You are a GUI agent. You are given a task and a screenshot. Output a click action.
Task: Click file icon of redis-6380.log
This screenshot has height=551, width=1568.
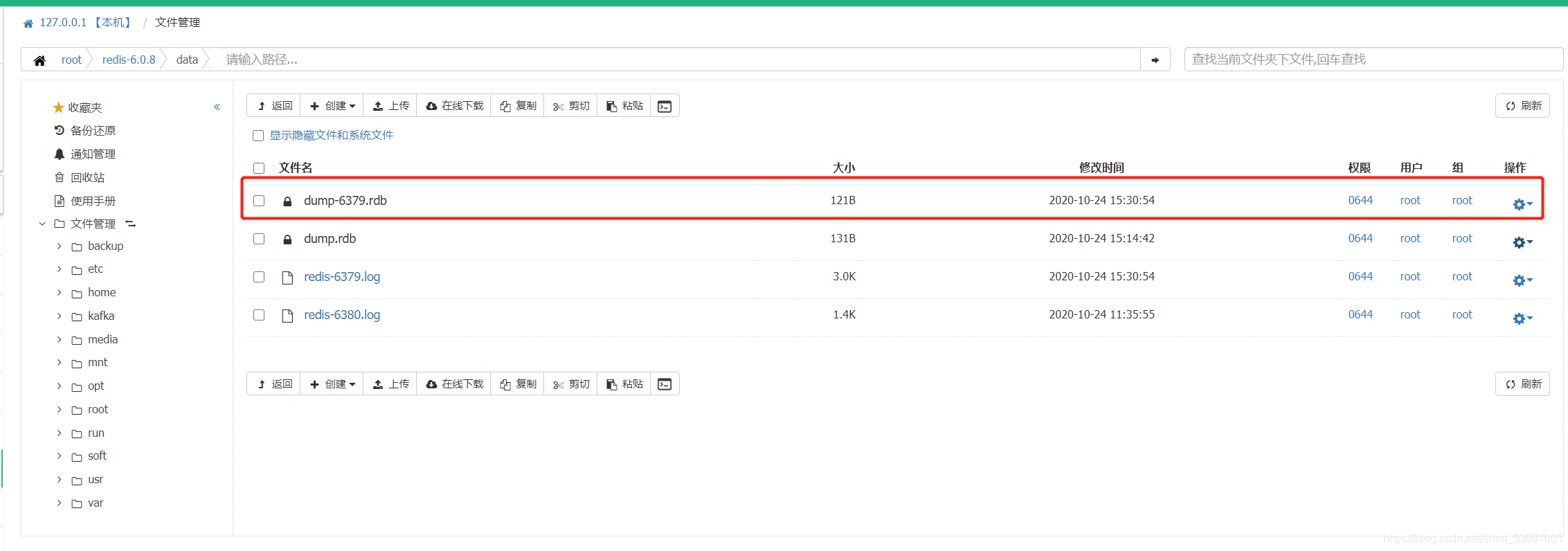(x=287, y=316)
